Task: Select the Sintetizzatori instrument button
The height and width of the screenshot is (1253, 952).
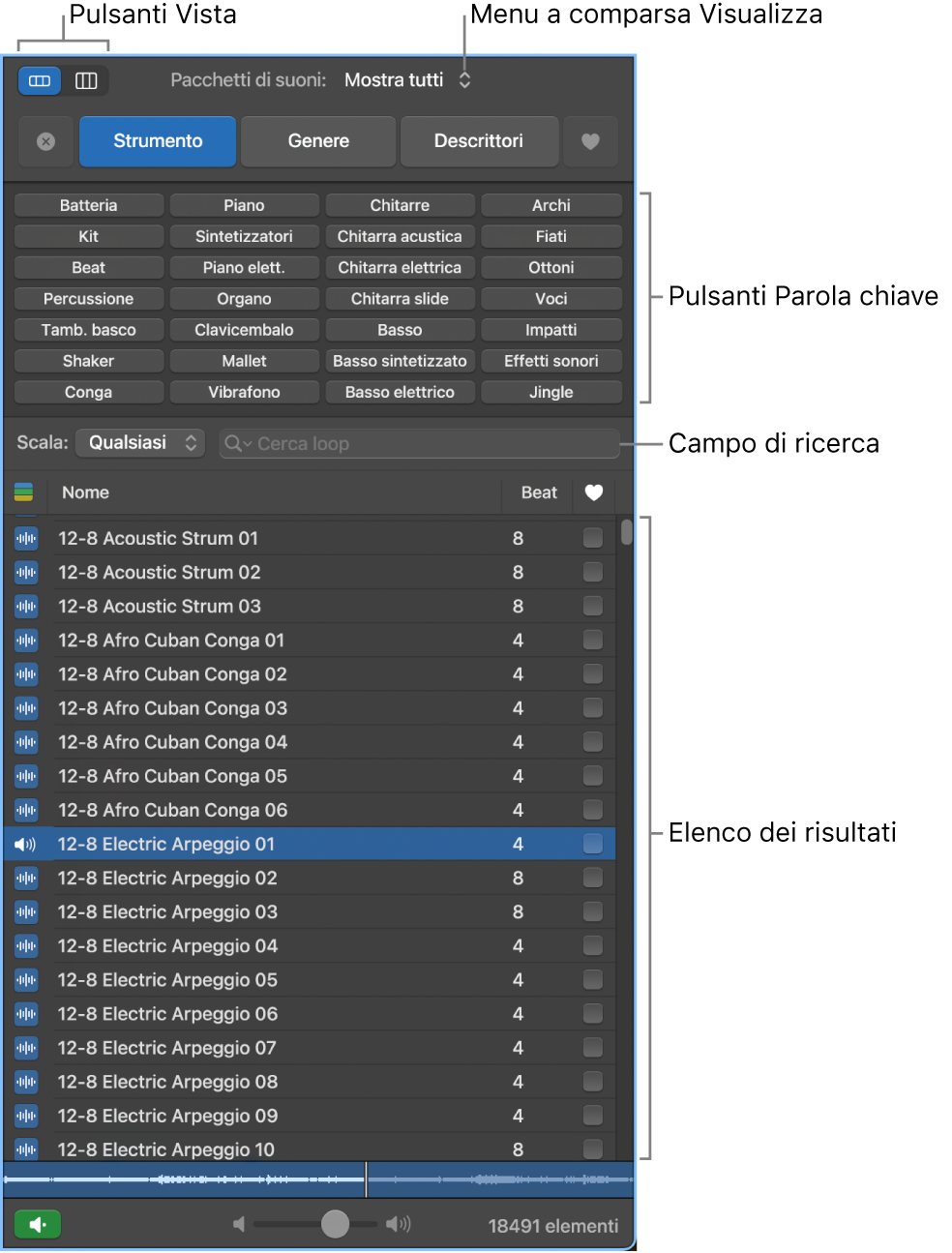Action: click(244, 237)
